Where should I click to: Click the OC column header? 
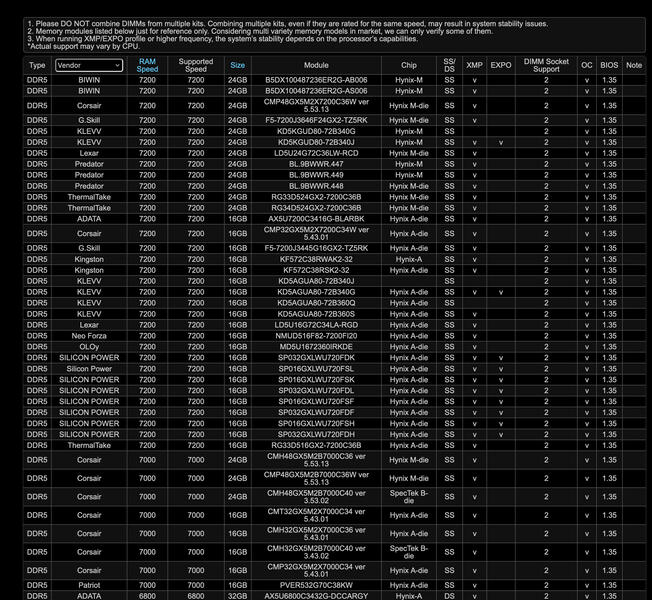coord(587,65)
